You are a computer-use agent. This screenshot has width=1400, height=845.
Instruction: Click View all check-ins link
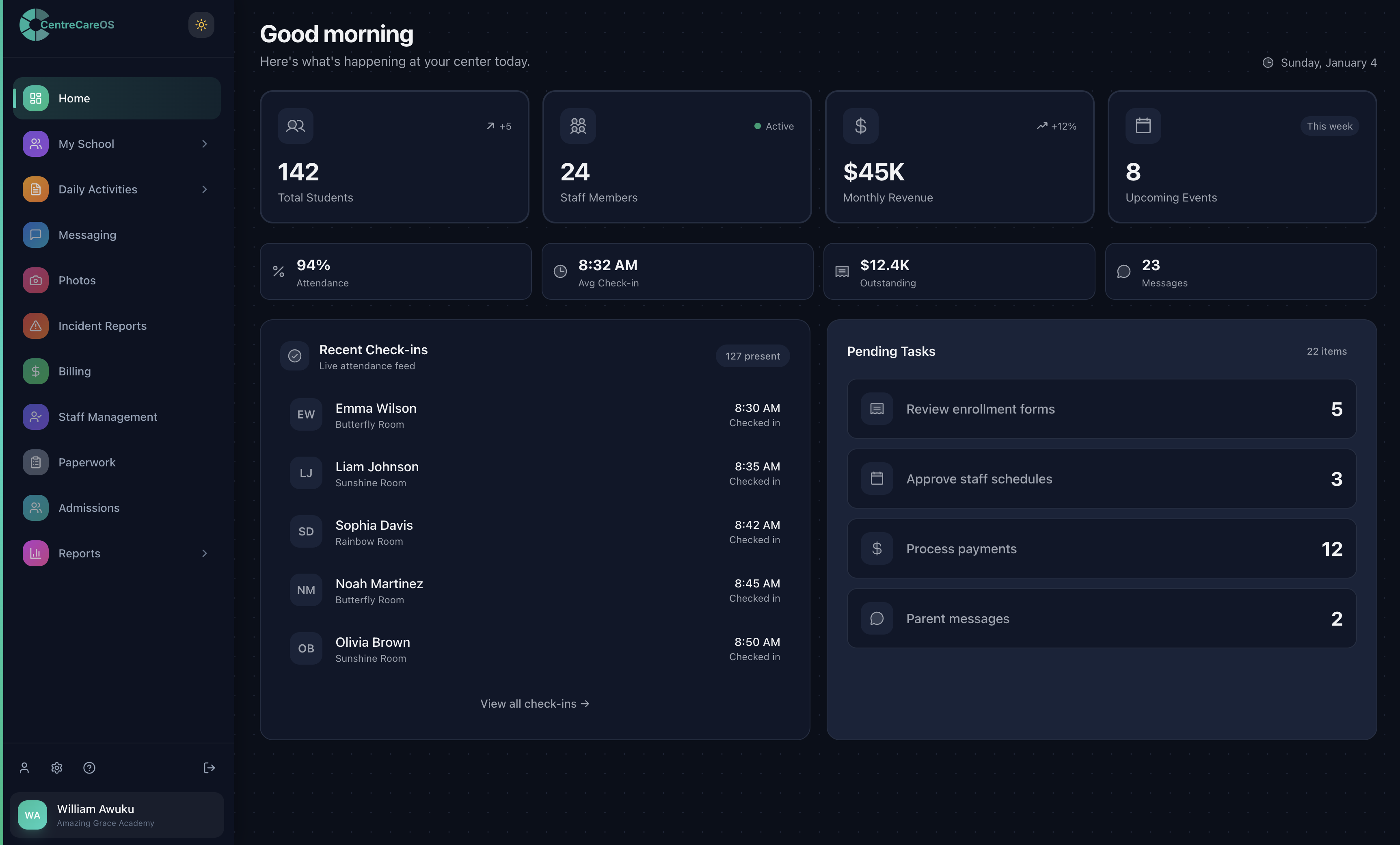pos(534,703)
